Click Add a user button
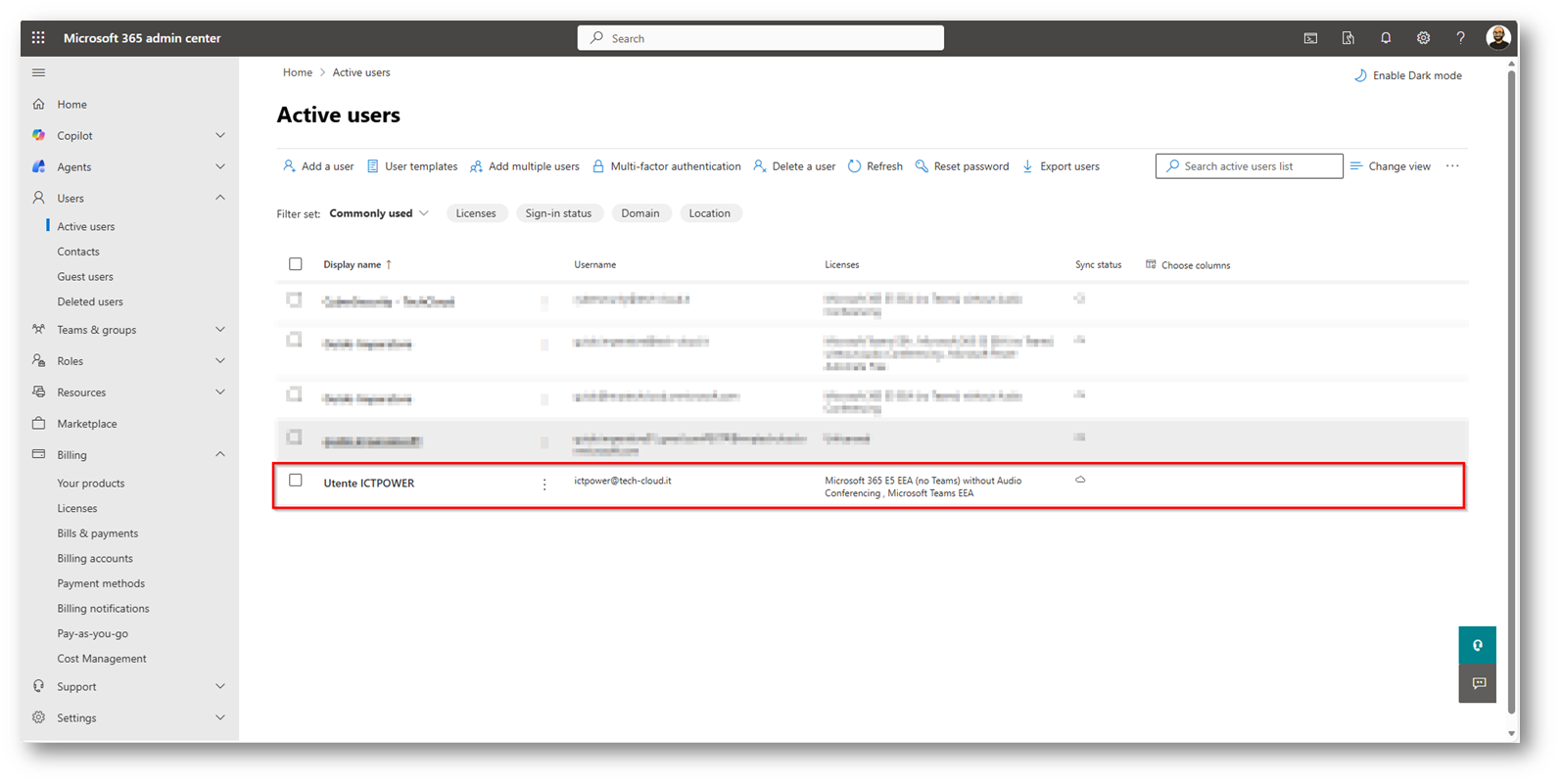The height and width of the screenshot is (784, 1561). pos(318,166)
